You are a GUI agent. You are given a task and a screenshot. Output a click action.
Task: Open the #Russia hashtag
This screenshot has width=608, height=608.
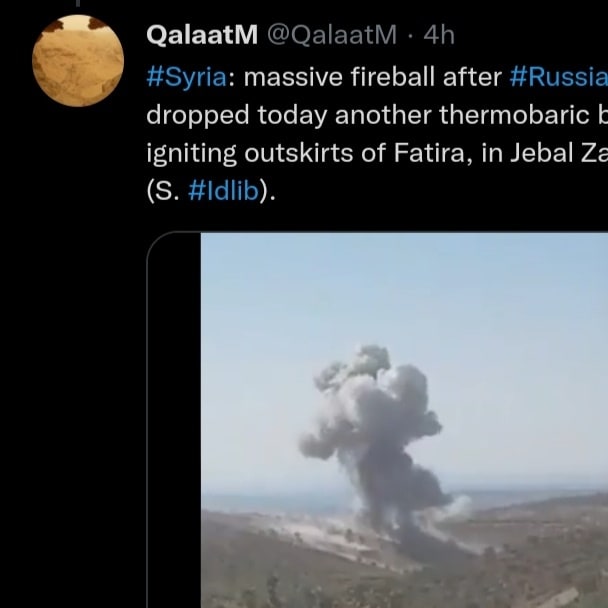click(x=559, y=76)
